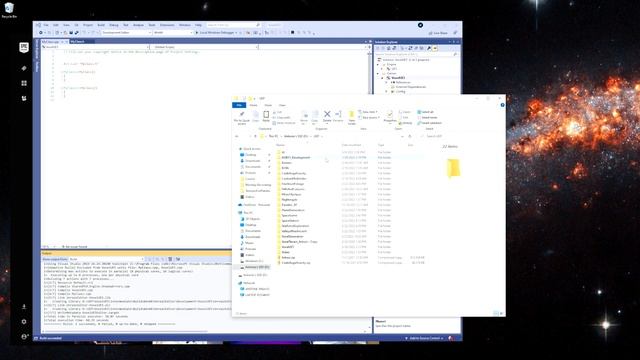This screenshot has width=640, height=360.
Task: Expand Config folder in Solution Explorer
Action: click(x=387, y=91)
